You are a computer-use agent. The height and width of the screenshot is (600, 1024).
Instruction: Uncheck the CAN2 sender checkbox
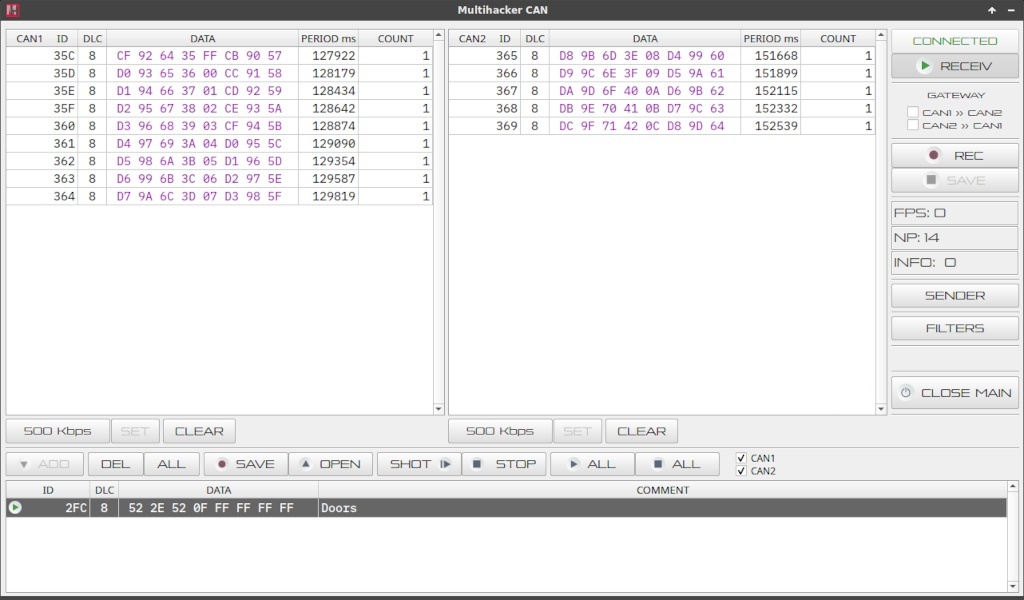point(740,471)
